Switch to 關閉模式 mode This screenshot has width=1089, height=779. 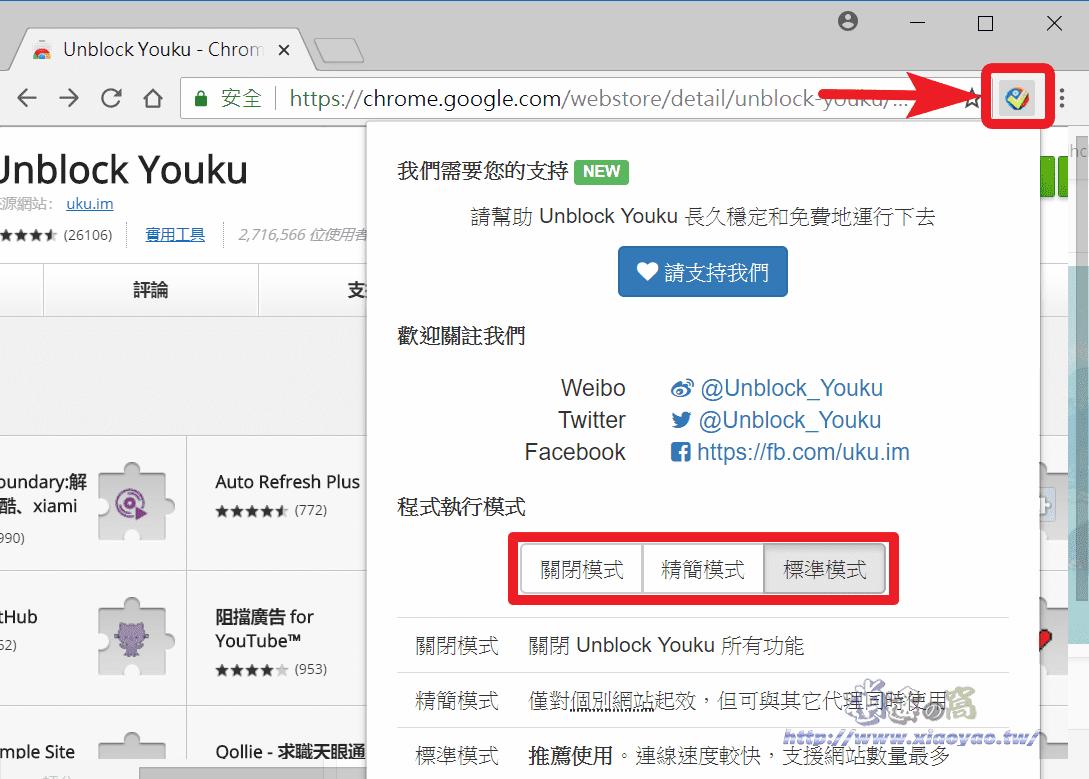tap(582, 569)
